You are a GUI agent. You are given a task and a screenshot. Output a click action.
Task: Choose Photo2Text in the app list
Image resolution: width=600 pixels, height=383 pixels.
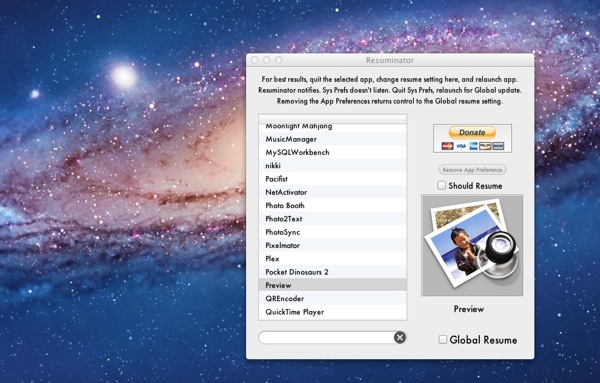333,219
